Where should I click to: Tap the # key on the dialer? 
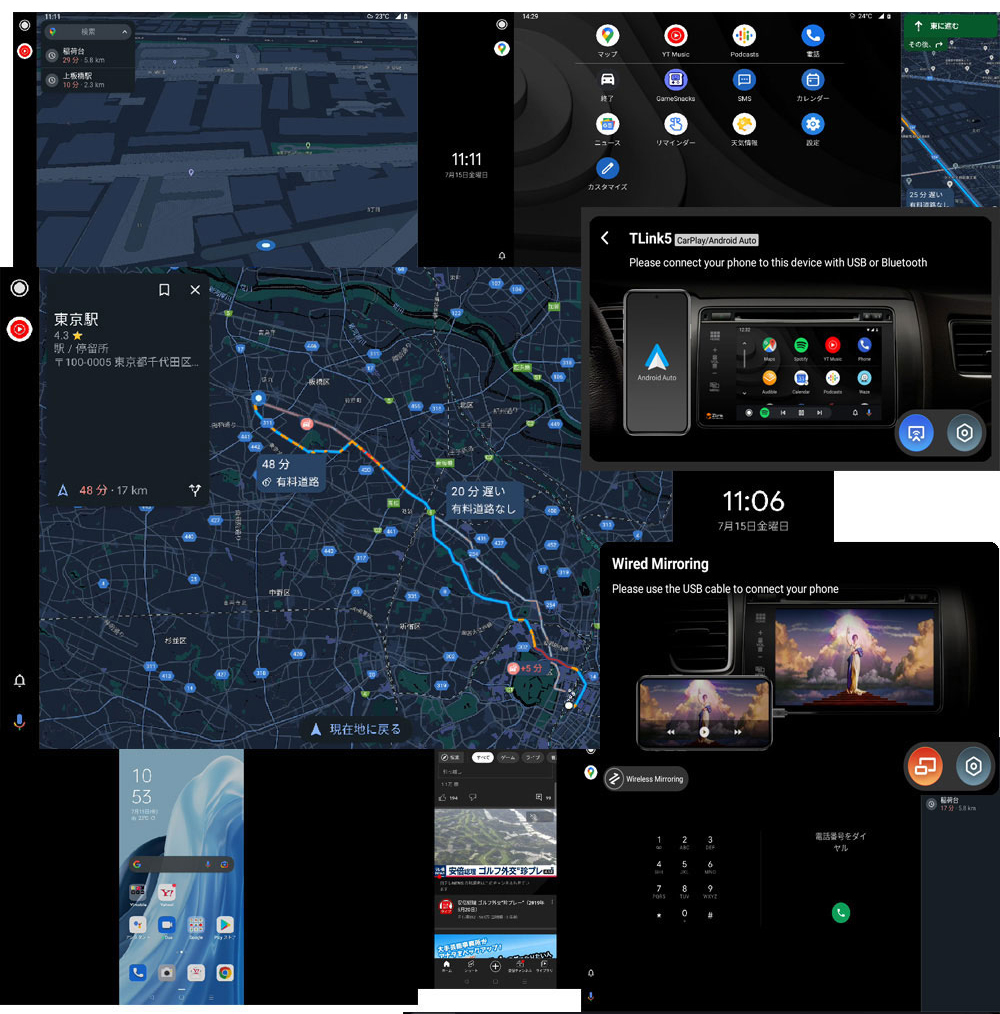pos(710,915)
